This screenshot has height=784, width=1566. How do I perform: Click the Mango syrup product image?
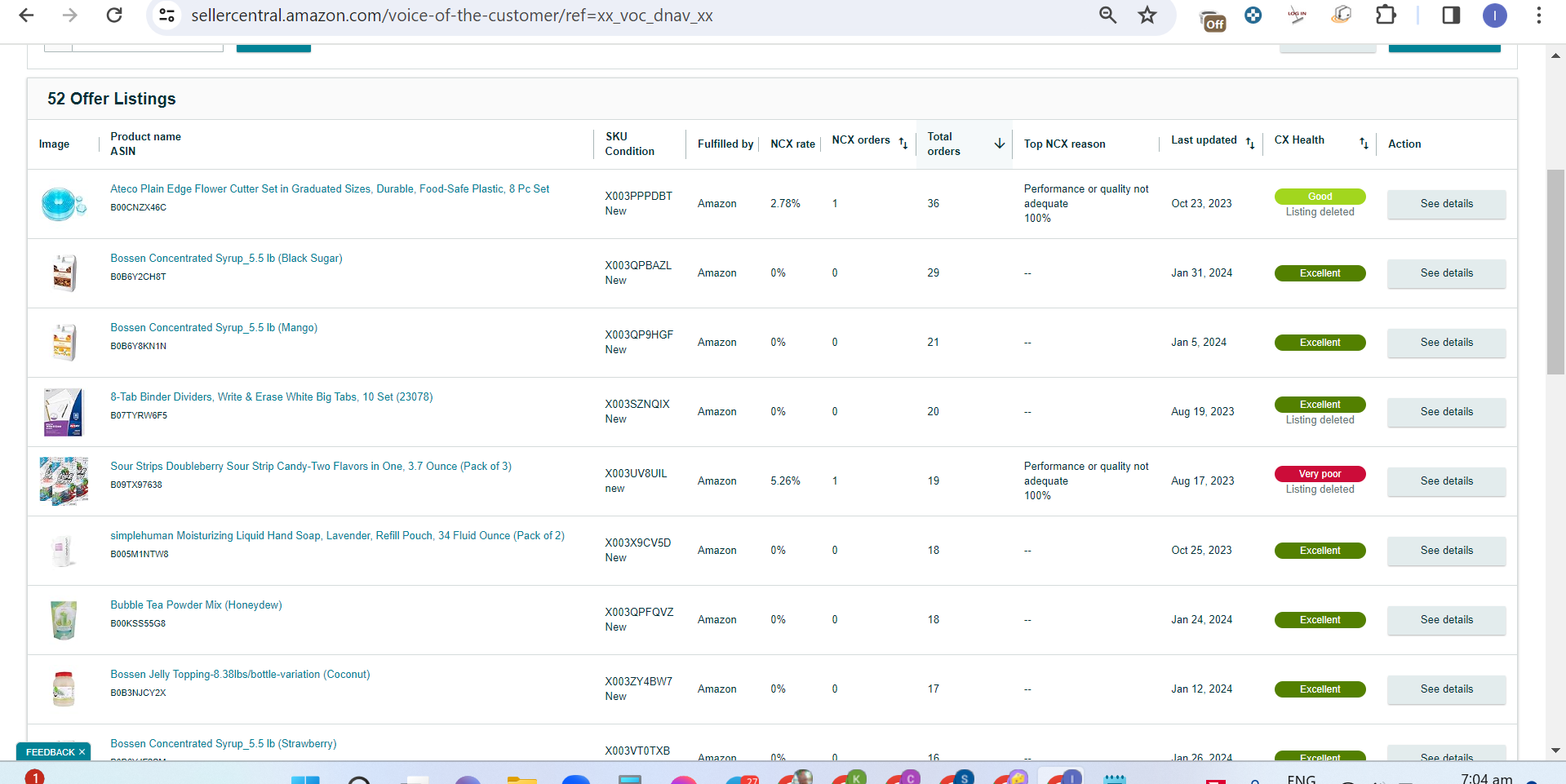click(x=64, y=343)
